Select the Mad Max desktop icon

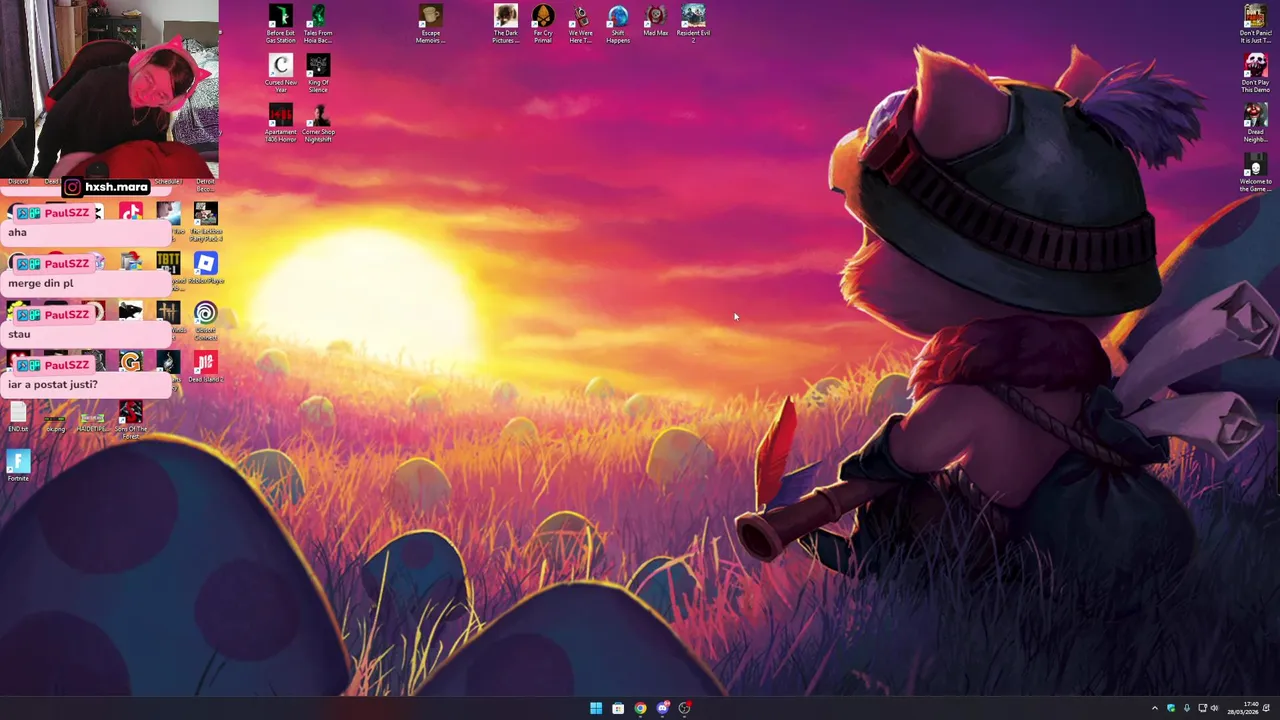click(655, 21)
